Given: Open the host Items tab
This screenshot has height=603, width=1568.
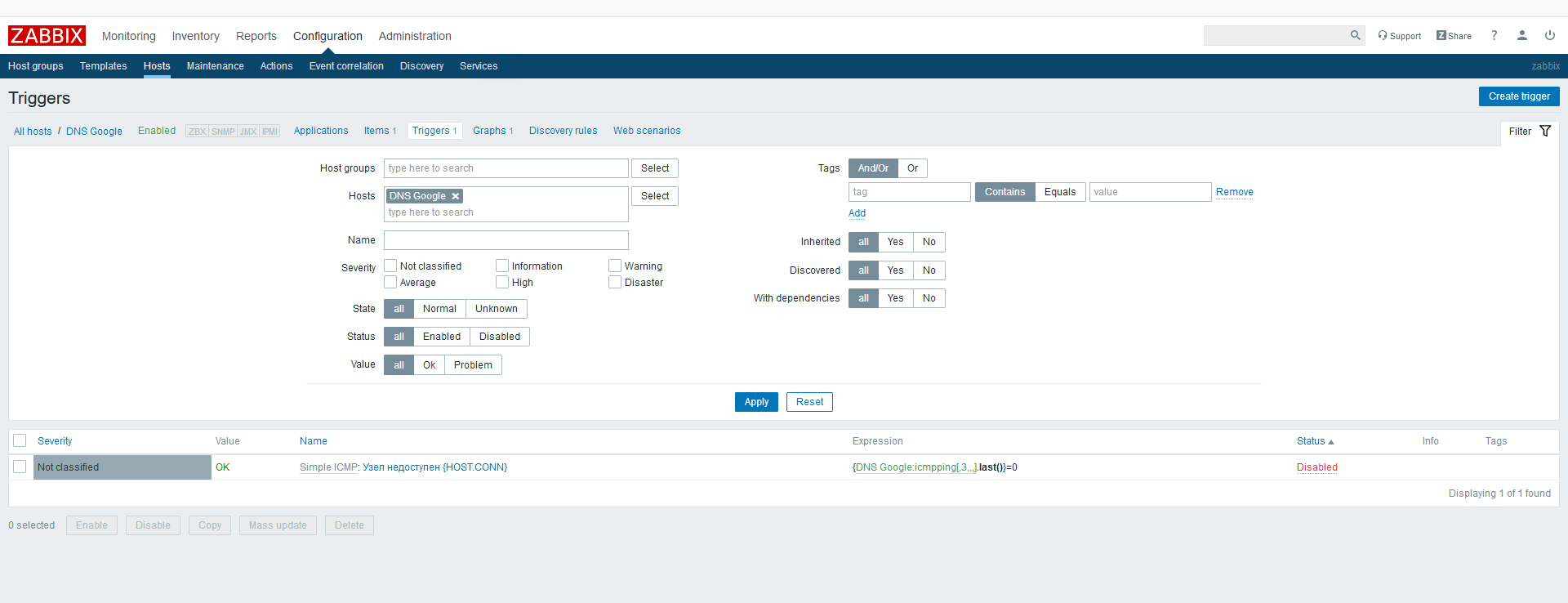Looking at the screenshot, I should coord(381,131).
